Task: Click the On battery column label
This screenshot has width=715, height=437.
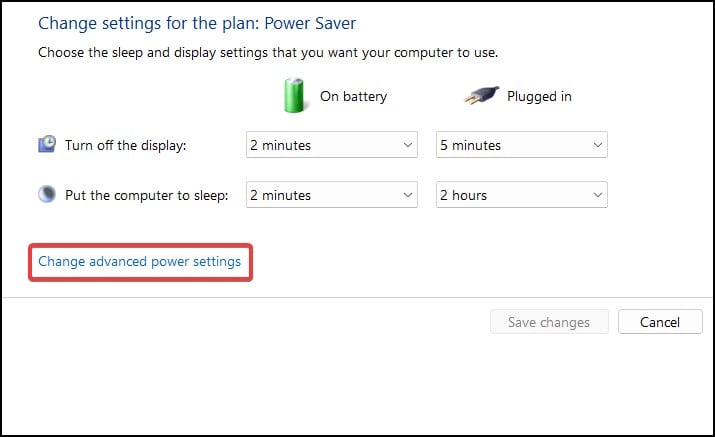Action: pyautogui.click(x=353, y=96)
